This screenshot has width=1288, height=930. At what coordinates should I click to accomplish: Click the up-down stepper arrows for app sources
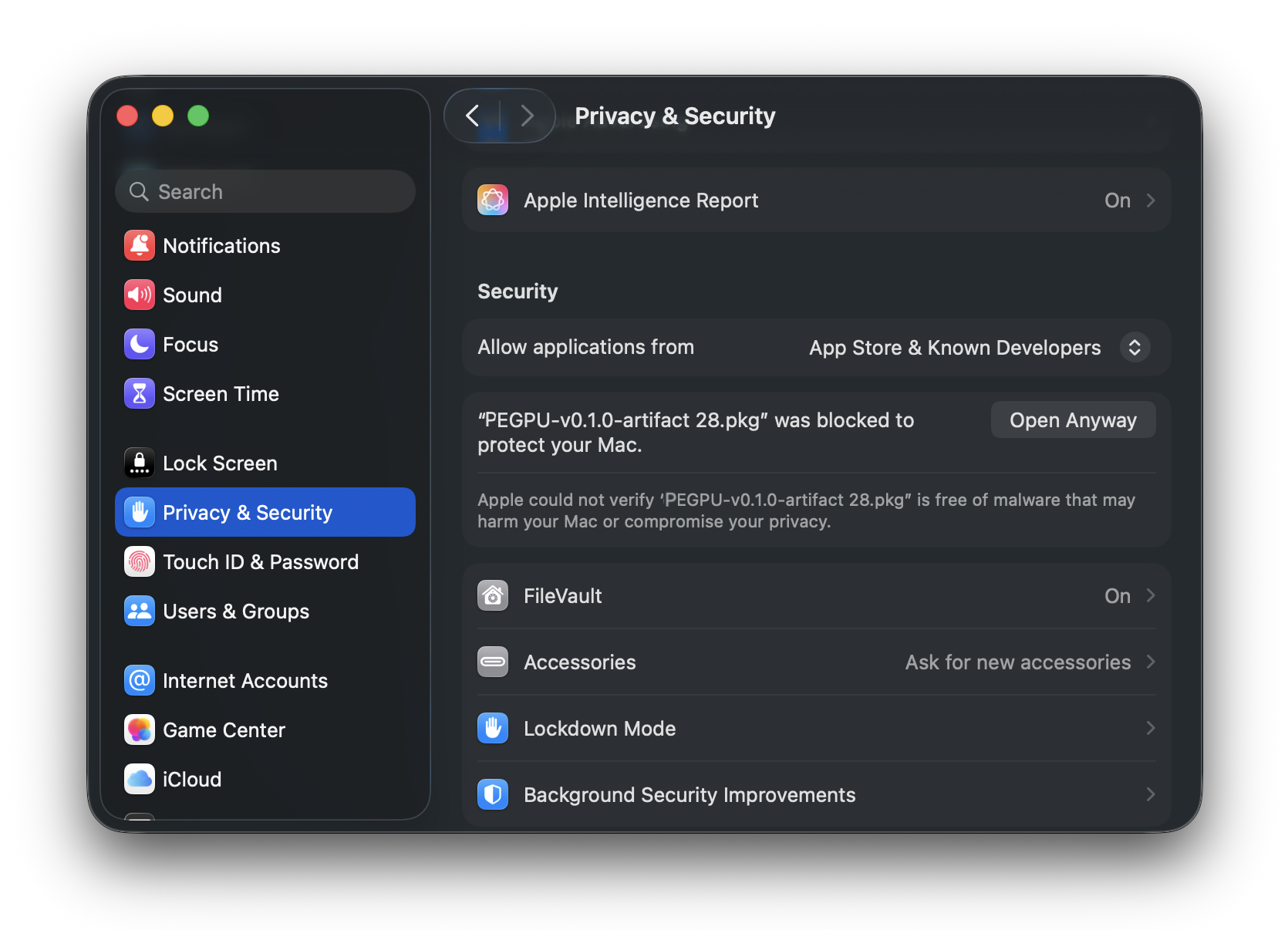click(x=1135, y=348)
